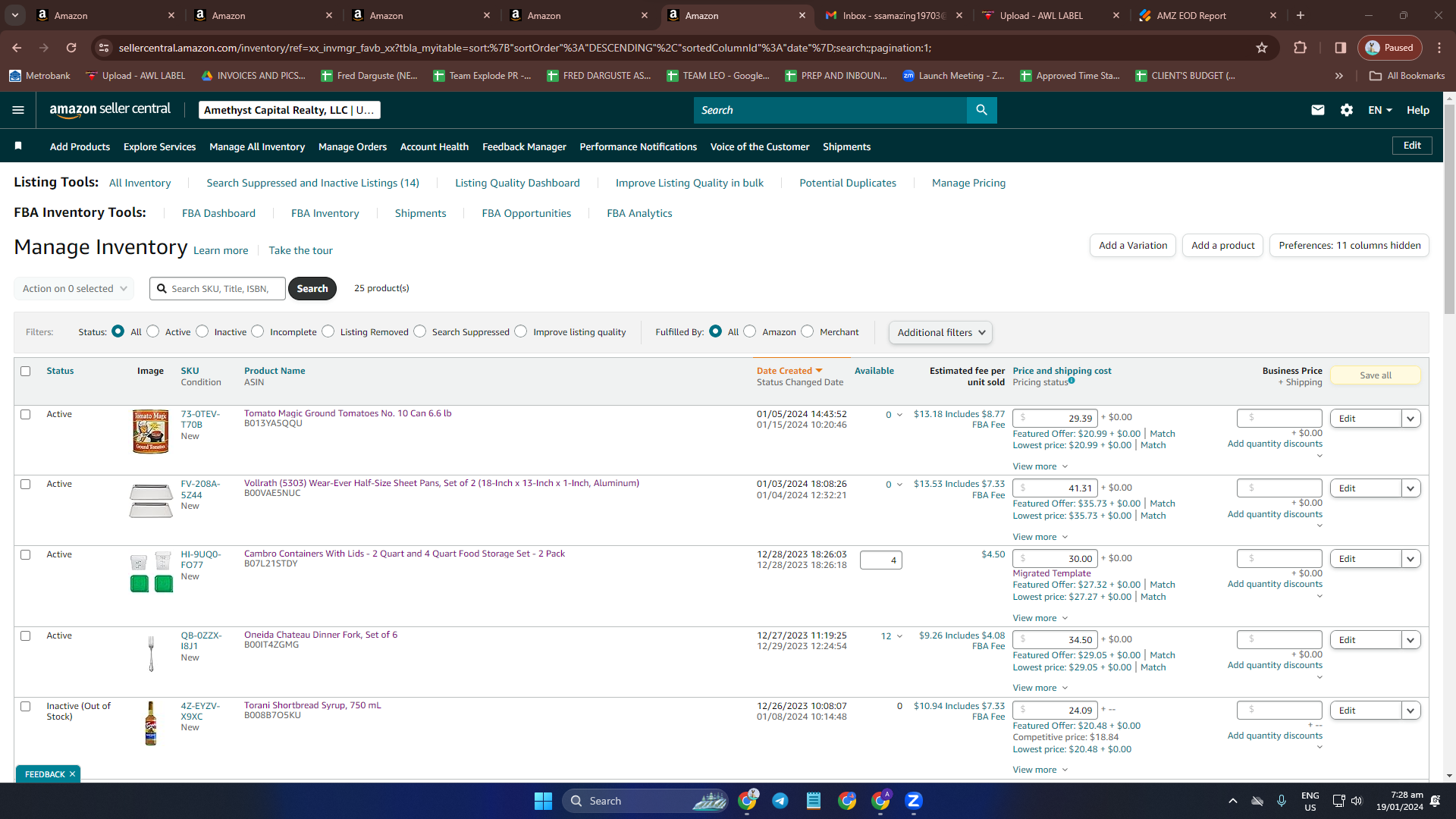Click the Save all button
The image size is (1456, 819).
[x=1375, y=375]
